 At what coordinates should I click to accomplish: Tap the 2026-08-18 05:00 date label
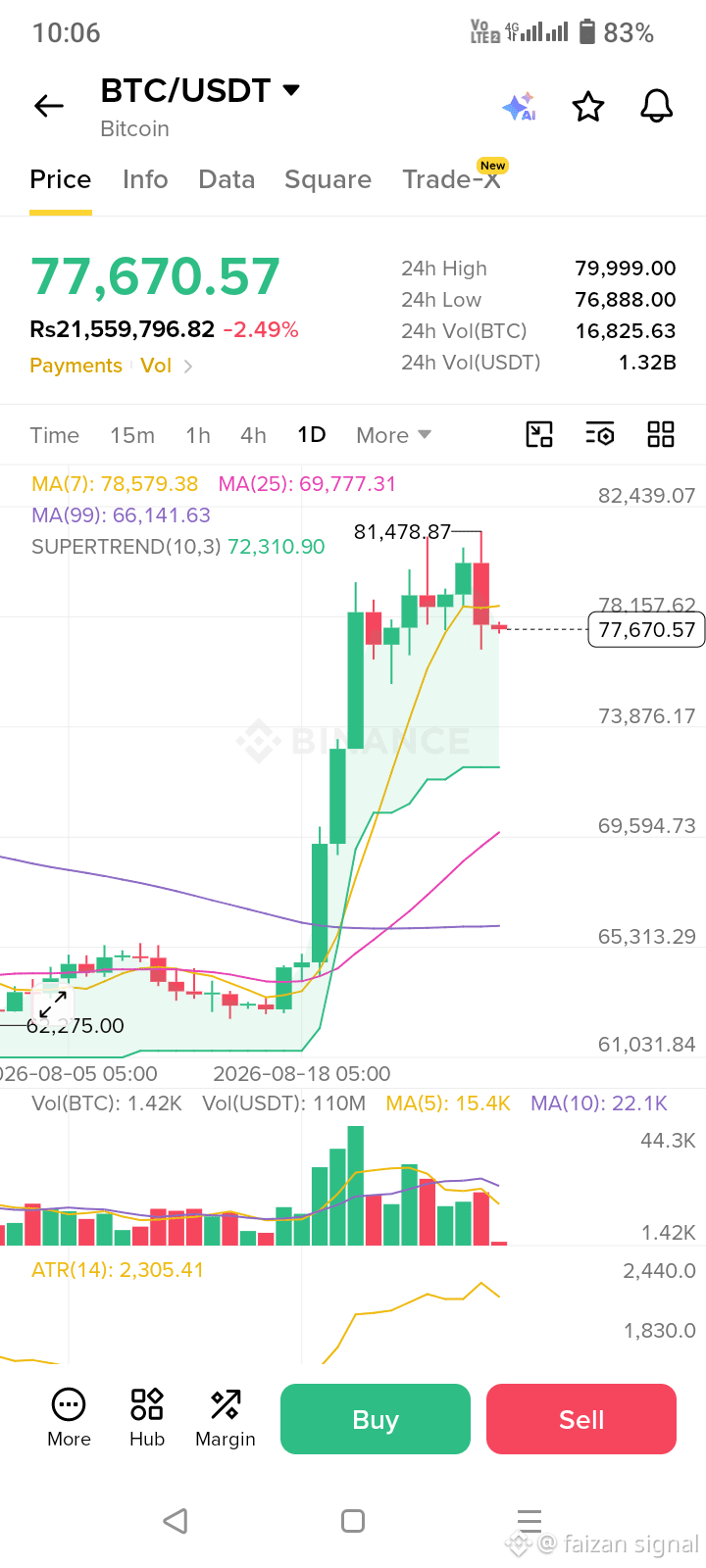302,1074
